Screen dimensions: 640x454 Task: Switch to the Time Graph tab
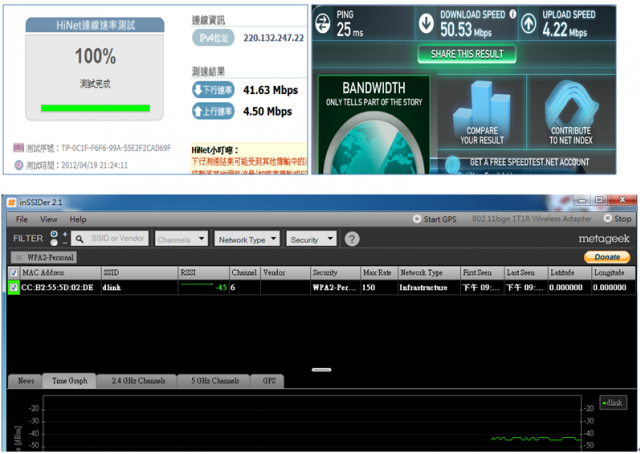tap(69, 381)
